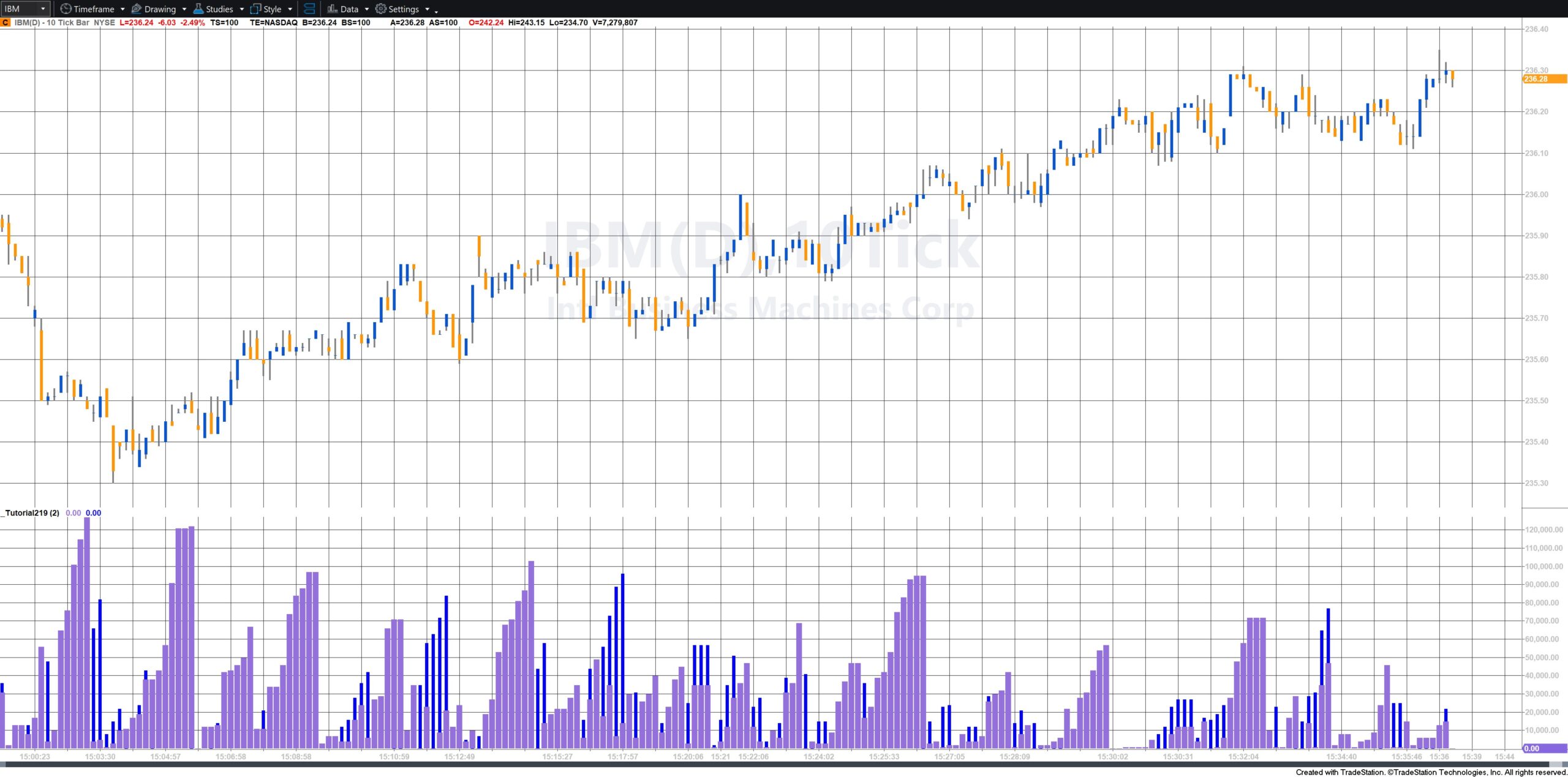Open the symbol box dropdown arrow
The height and width of the screenshot is (777, 1568).
click(x=43, y=9)
